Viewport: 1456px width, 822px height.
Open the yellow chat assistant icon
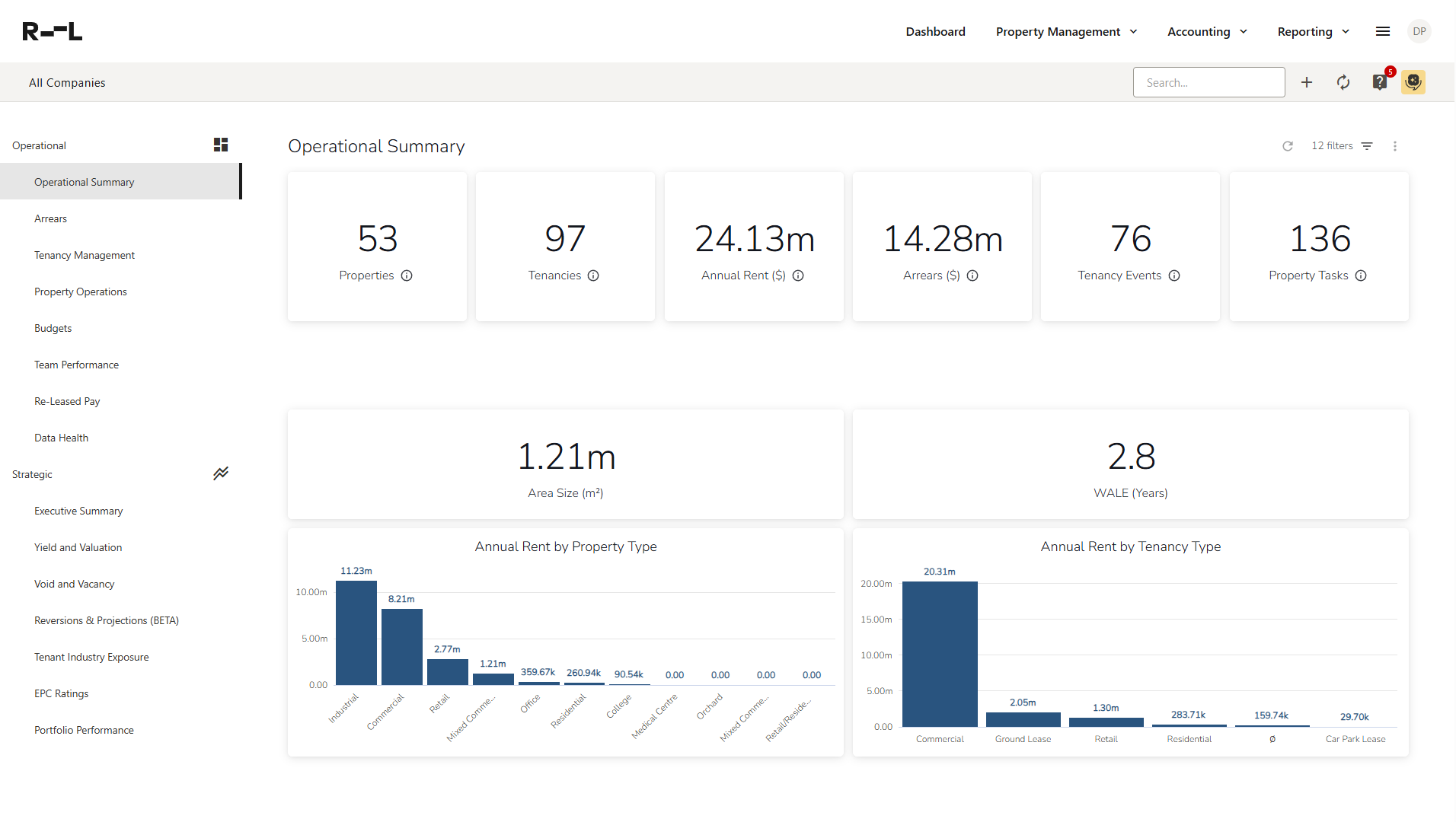pos(1413,82)
